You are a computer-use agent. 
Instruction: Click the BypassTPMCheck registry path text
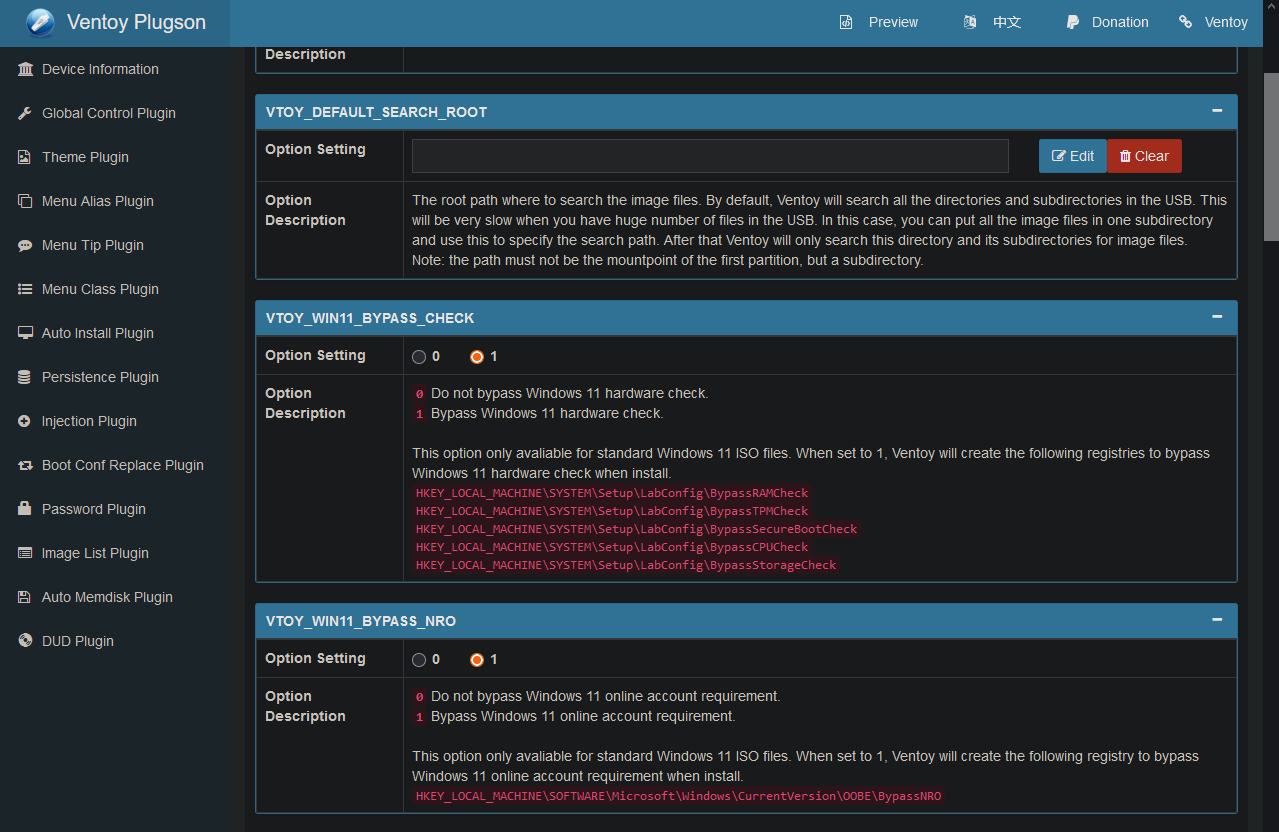(612, 511)
